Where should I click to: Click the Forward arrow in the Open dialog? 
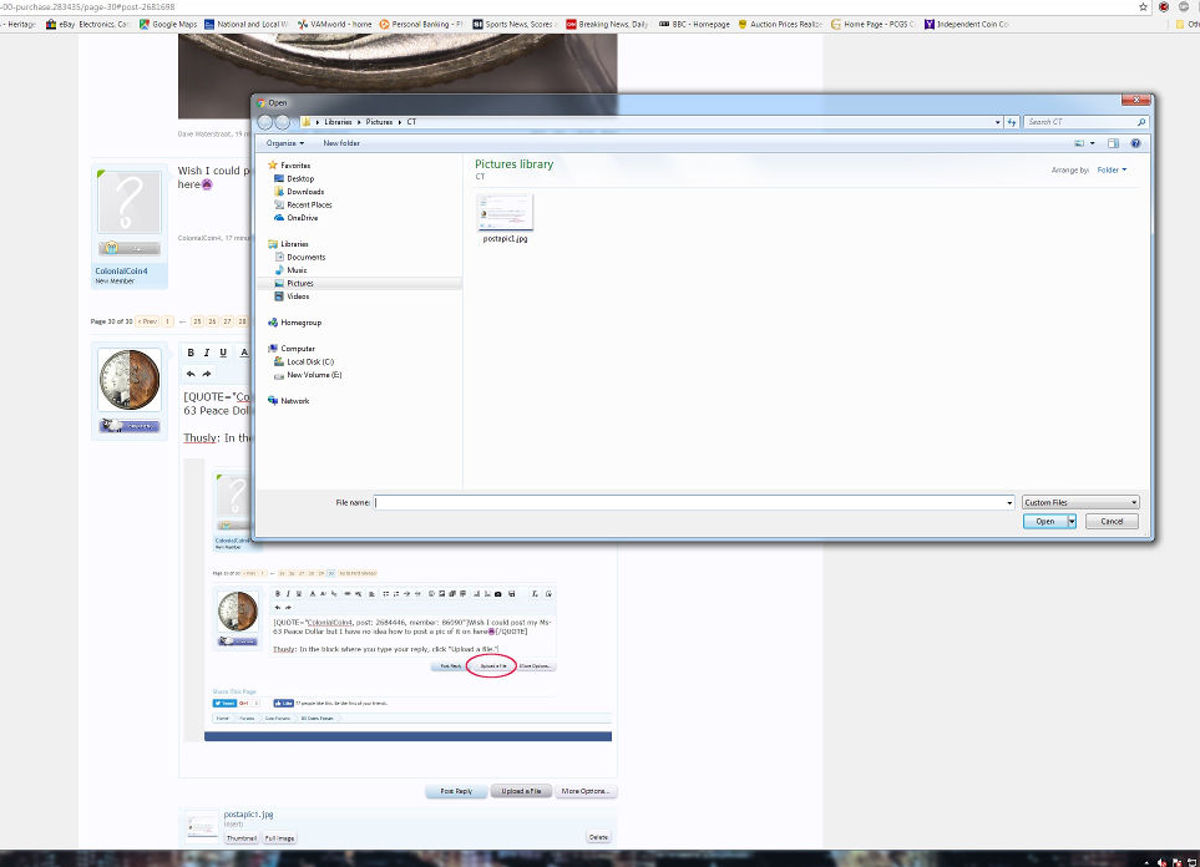[x=282, y=122]
